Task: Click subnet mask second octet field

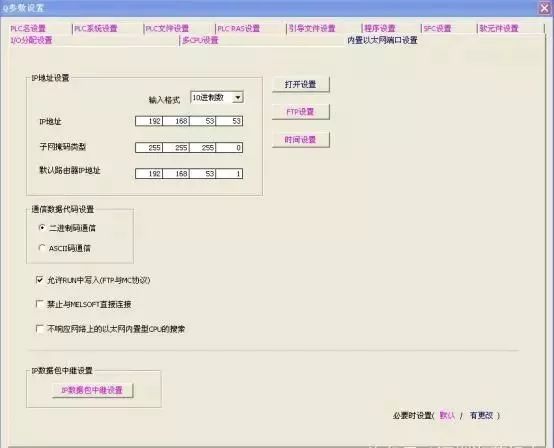Action: coord(176,148)
